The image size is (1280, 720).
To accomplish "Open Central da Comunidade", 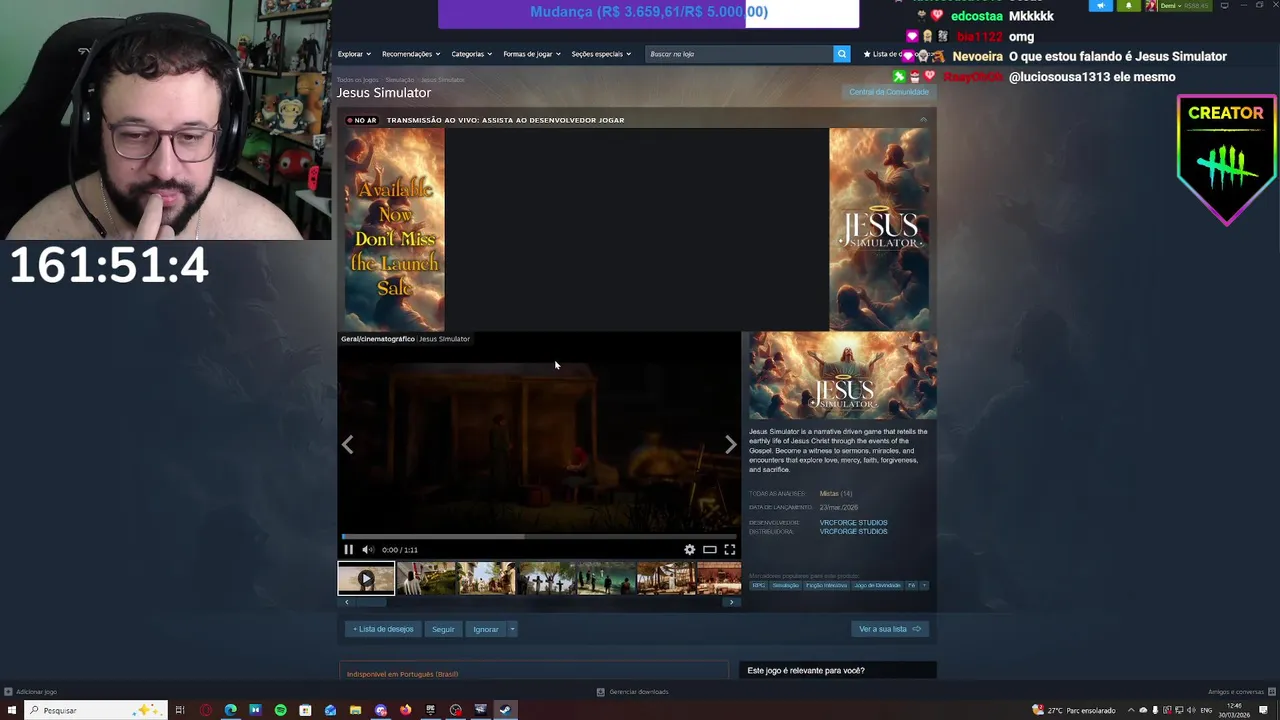I will [889, 92].
